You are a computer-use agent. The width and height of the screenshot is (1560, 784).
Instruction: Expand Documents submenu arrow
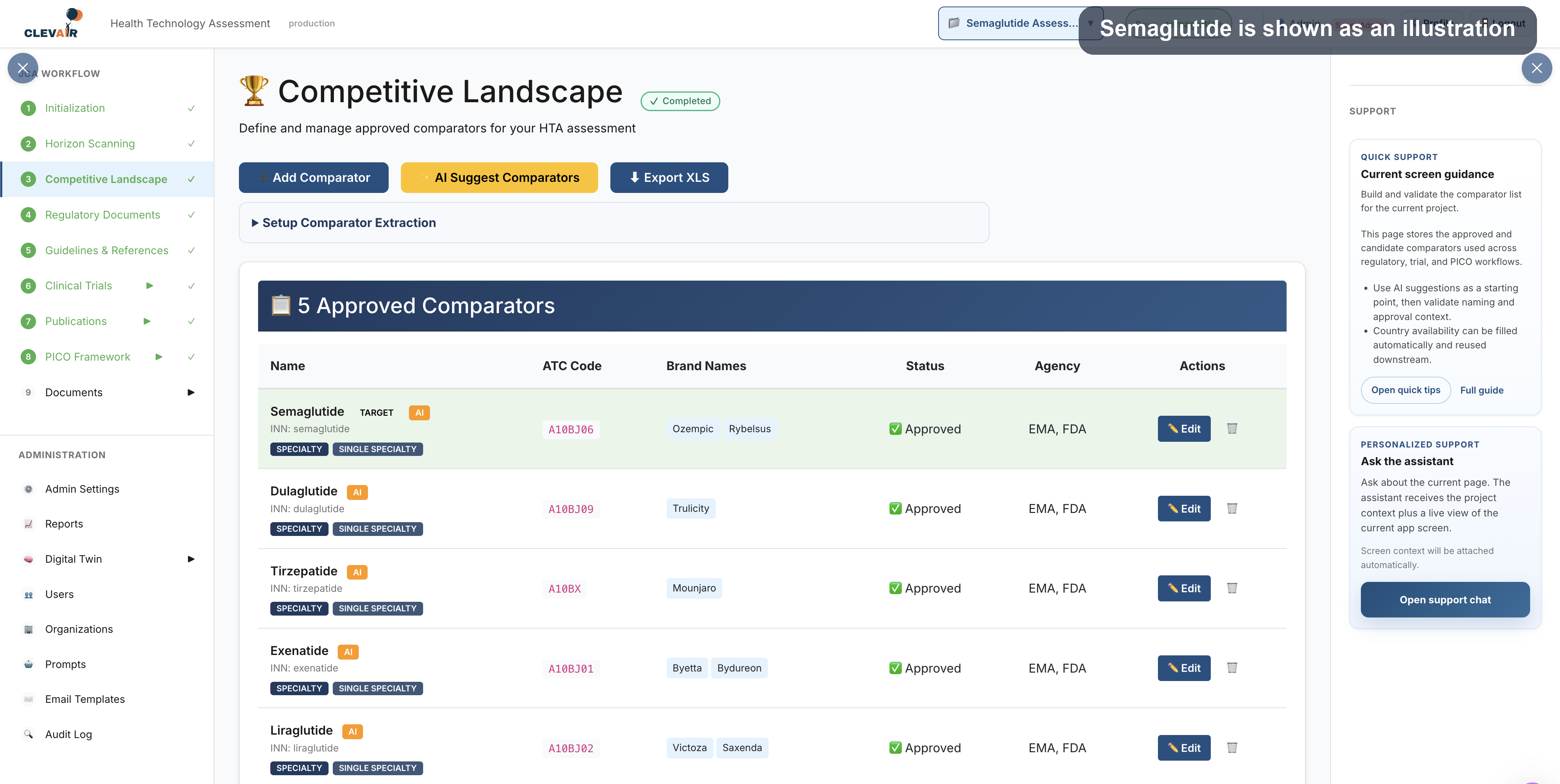pyautogui.click(x=191, y=392)
